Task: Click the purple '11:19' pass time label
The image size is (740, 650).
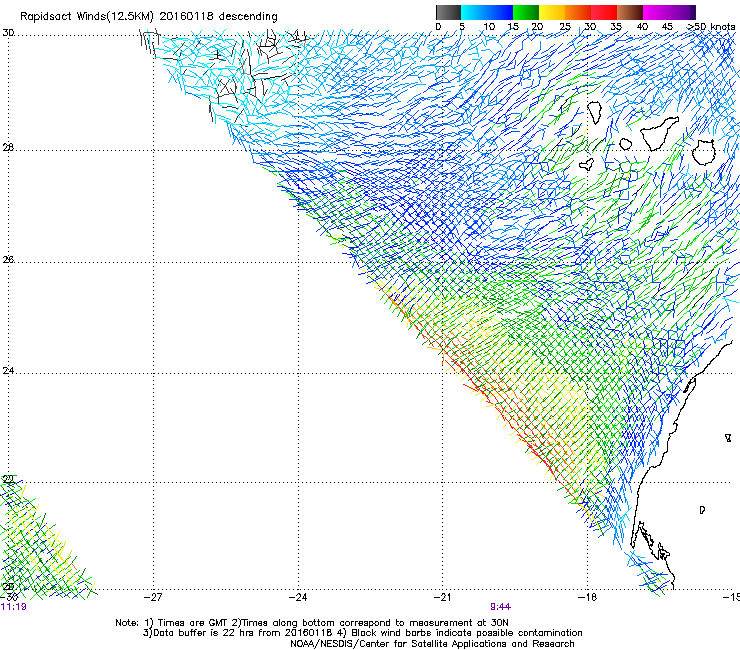Action: click(14, 607)
